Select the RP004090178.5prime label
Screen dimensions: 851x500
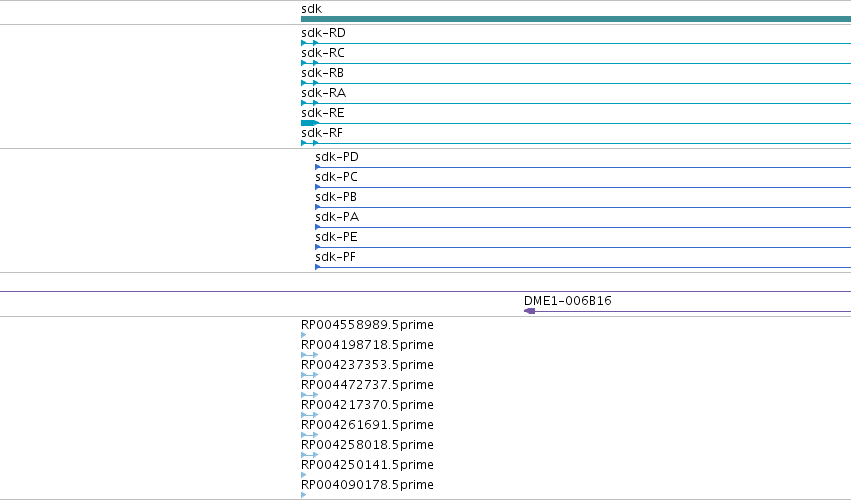367,485
